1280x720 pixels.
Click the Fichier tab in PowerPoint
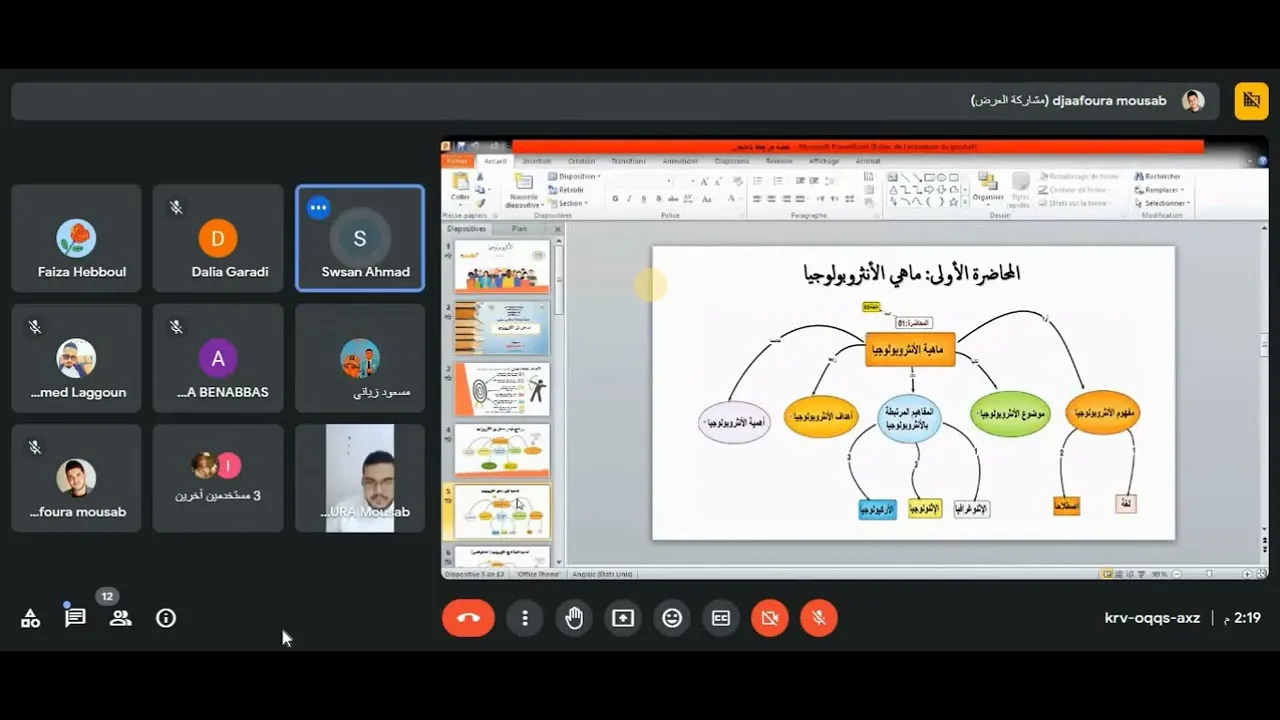click(457, 161)
